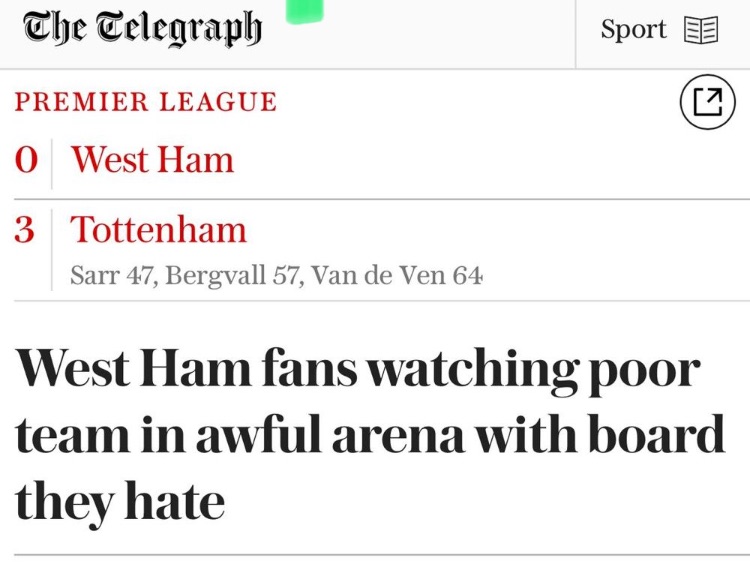Click the West Ham team name
Screen dimensions: 750x564
pyautogui.click(x=152, y=160)
